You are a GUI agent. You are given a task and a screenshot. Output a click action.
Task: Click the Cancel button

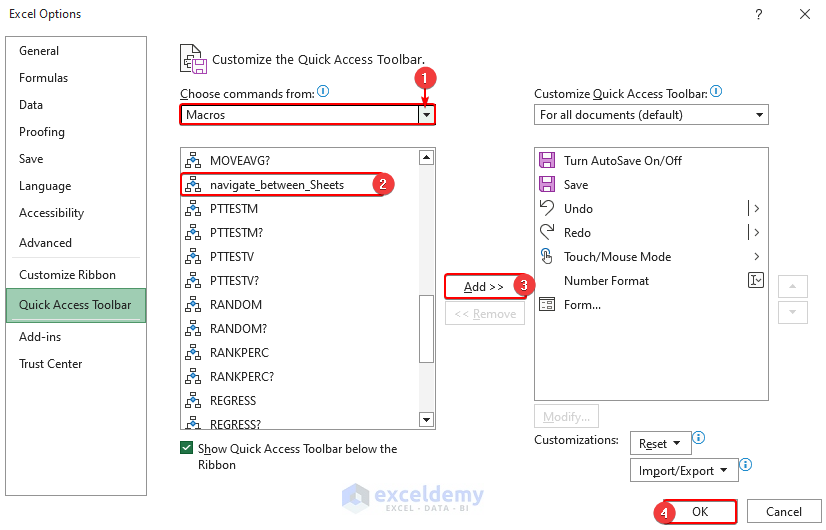coord(783,512)
